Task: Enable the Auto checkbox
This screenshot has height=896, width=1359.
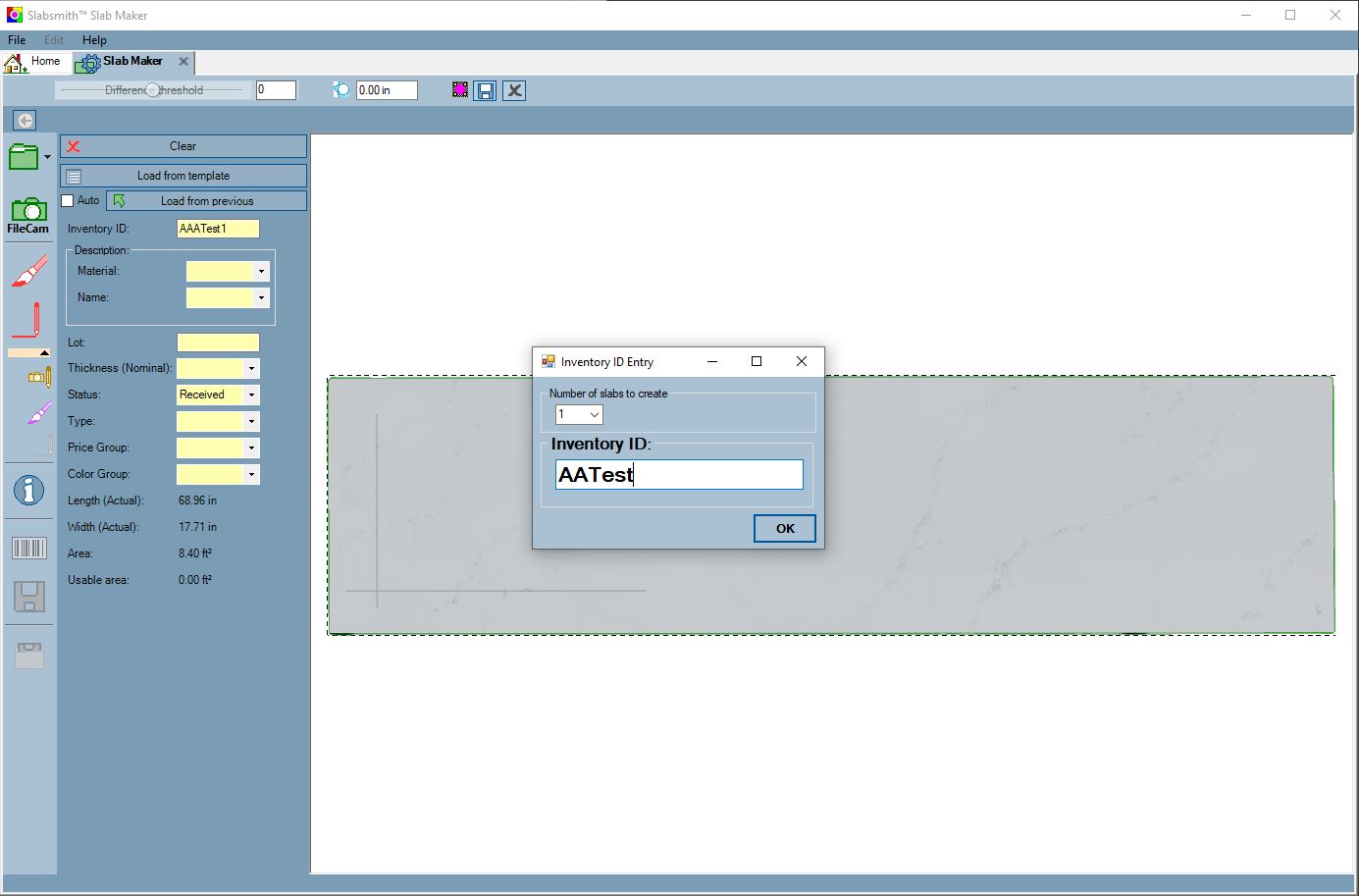Action: coord(68,200)
